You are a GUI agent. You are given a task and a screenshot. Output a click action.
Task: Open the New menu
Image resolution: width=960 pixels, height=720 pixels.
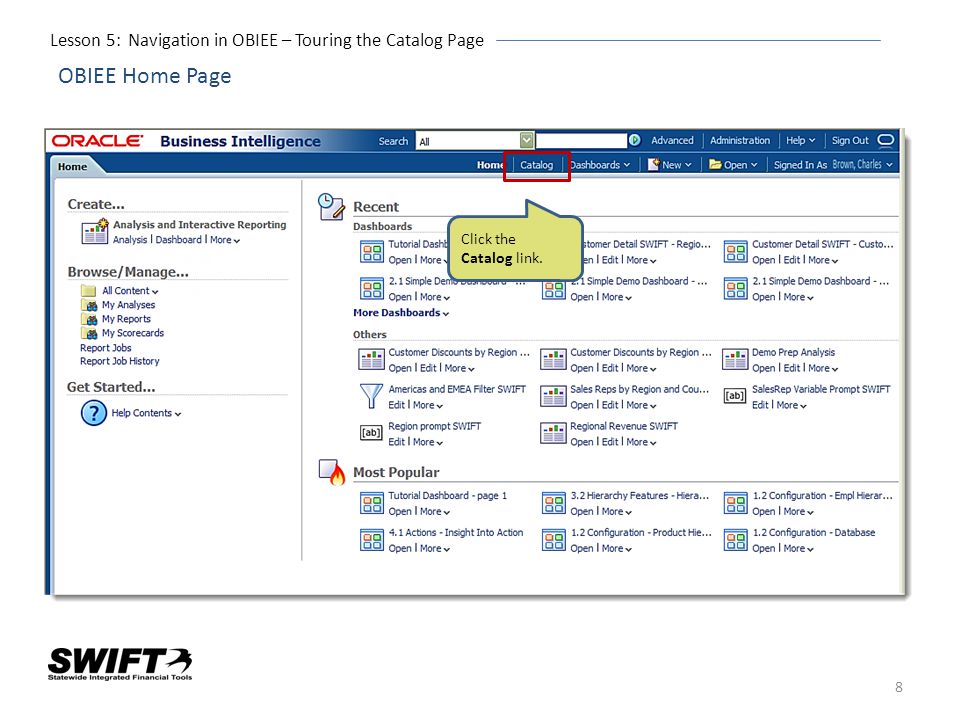click(677, 165)
